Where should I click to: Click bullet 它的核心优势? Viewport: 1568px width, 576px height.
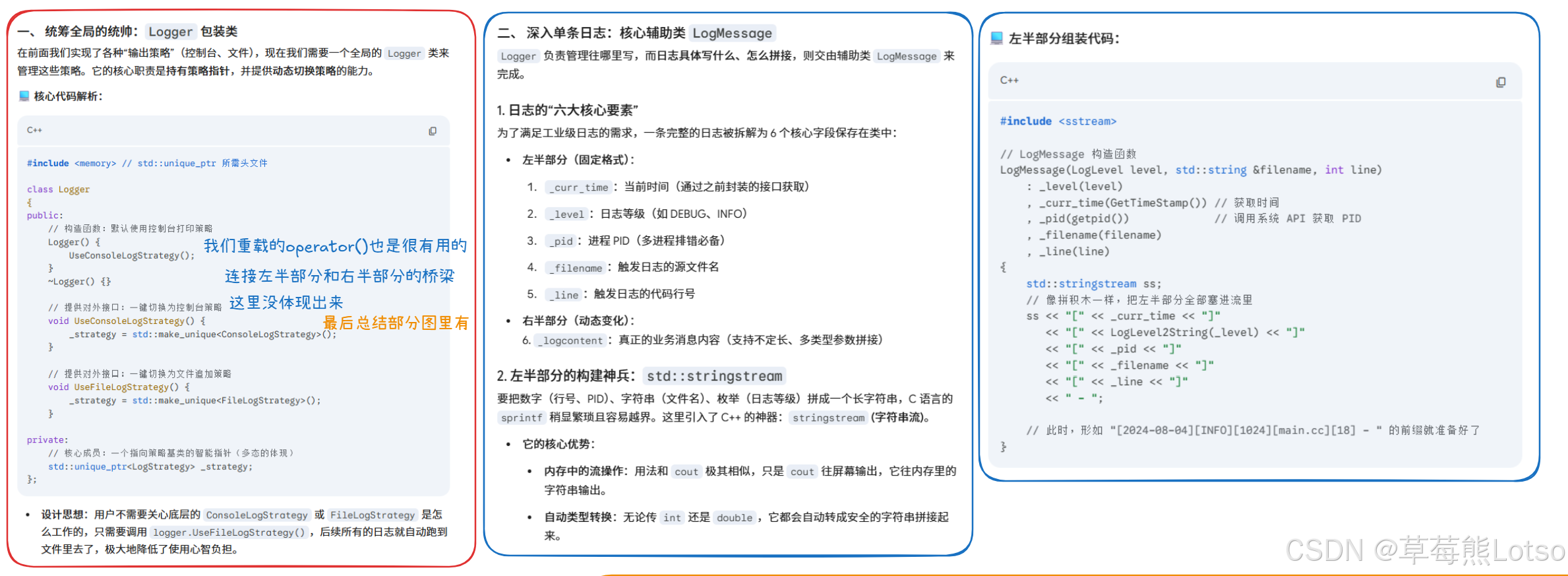tap(559, 444)
